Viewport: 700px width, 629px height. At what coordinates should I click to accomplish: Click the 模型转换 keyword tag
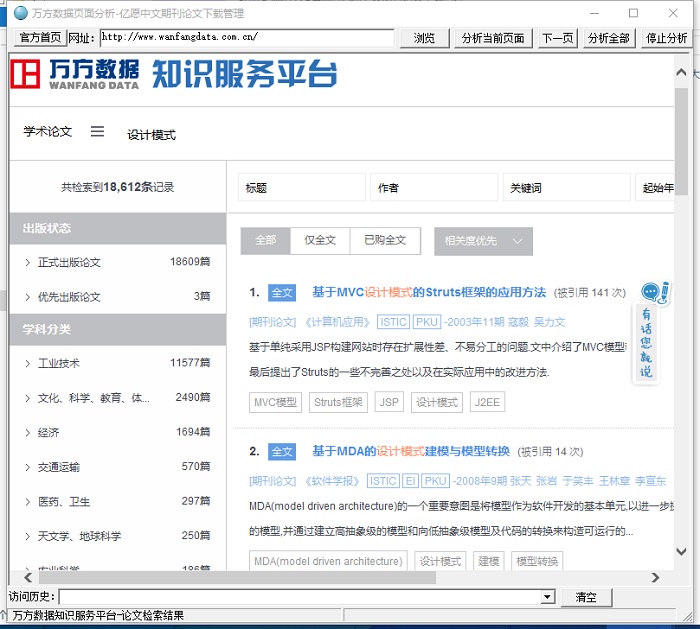[537, 561]
